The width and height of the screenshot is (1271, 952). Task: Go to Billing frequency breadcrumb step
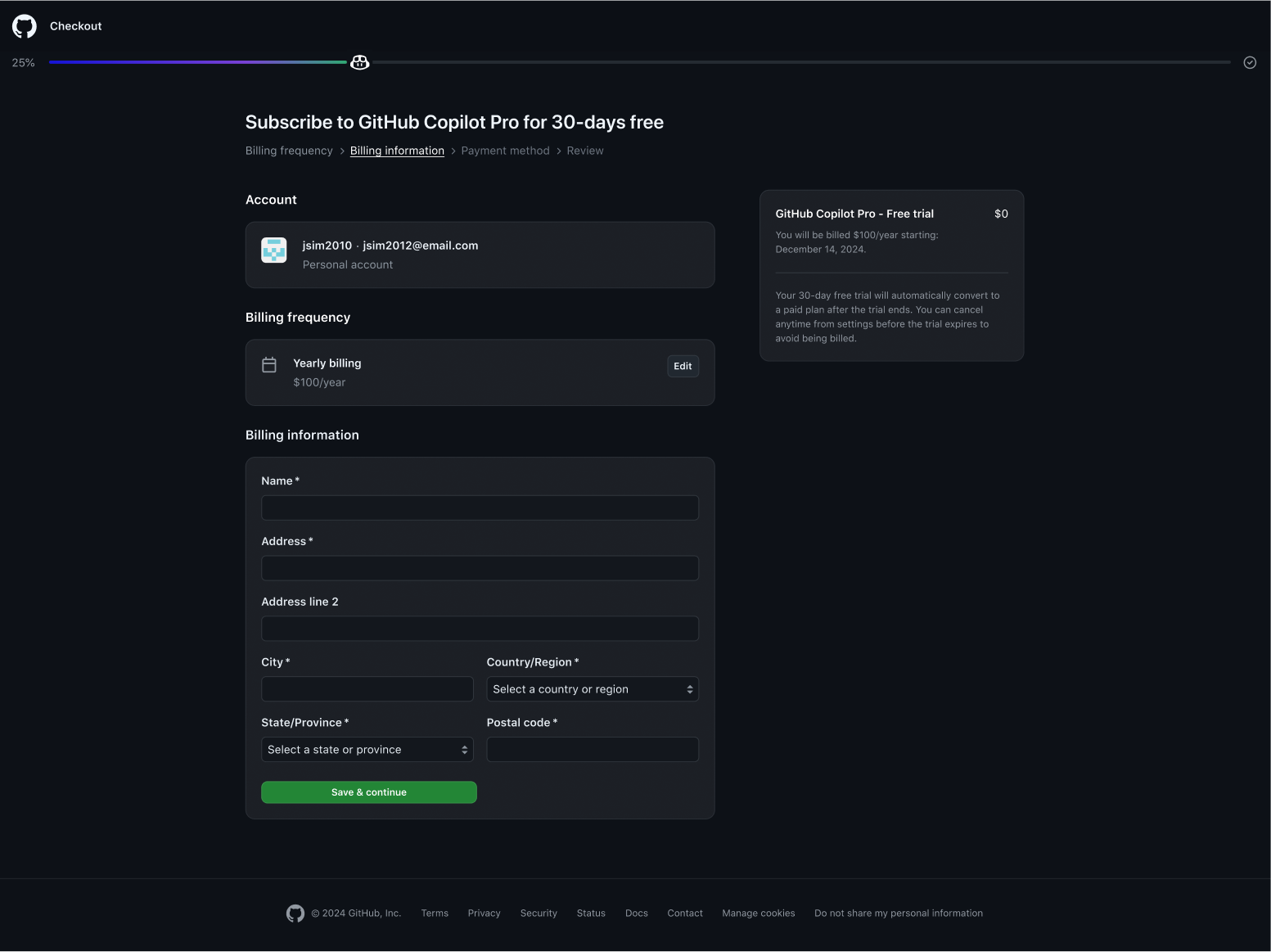coord(289,151)
